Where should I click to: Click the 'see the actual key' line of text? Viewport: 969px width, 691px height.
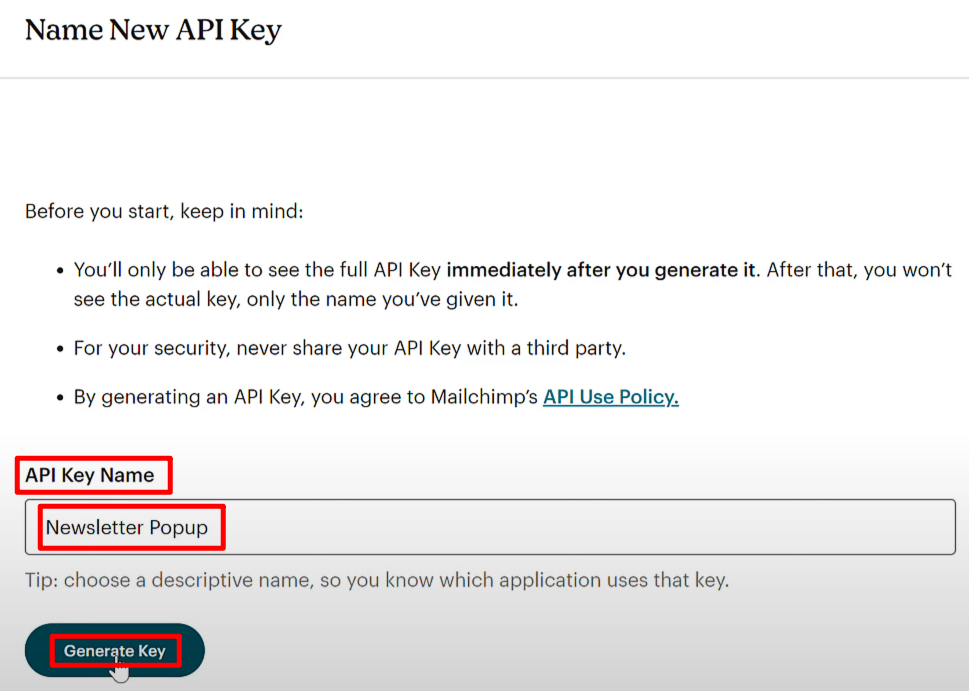point(295,299)
